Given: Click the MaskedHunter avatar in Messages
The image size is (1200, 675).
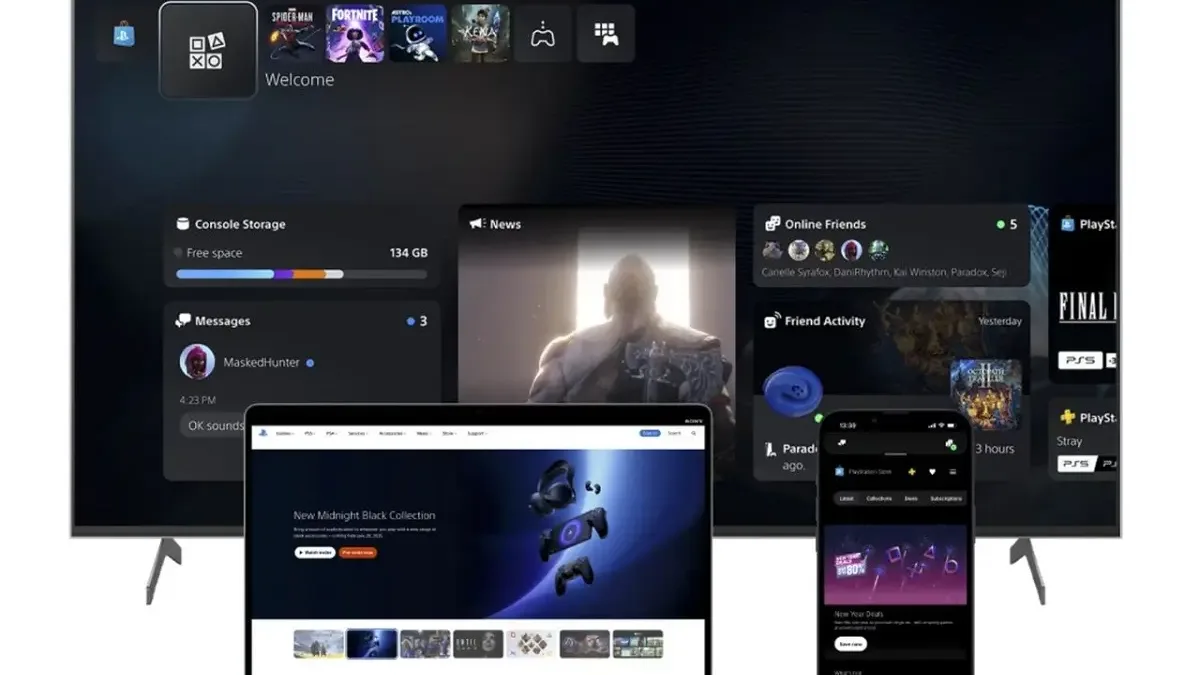Looking at the screenshot, I should pos(197,362).
